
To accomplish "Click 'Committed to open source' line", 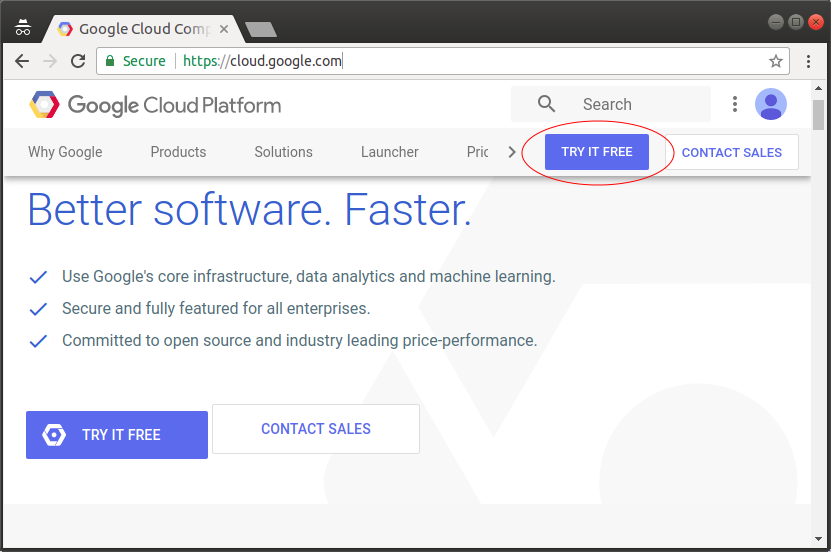I will point(299,340).
